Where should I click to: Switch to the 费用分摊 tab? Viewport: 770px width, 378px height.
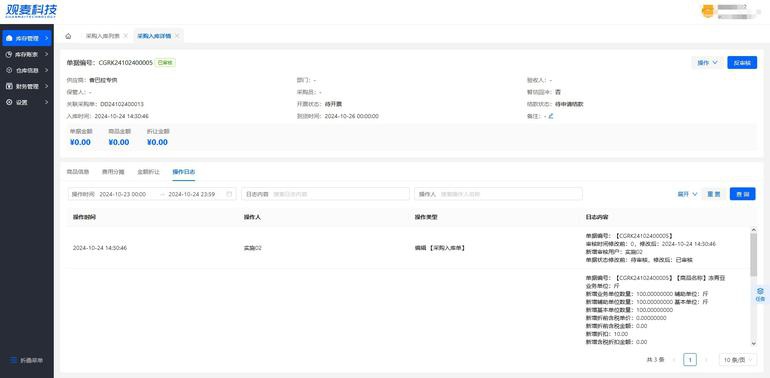click(x=113, y=172)
